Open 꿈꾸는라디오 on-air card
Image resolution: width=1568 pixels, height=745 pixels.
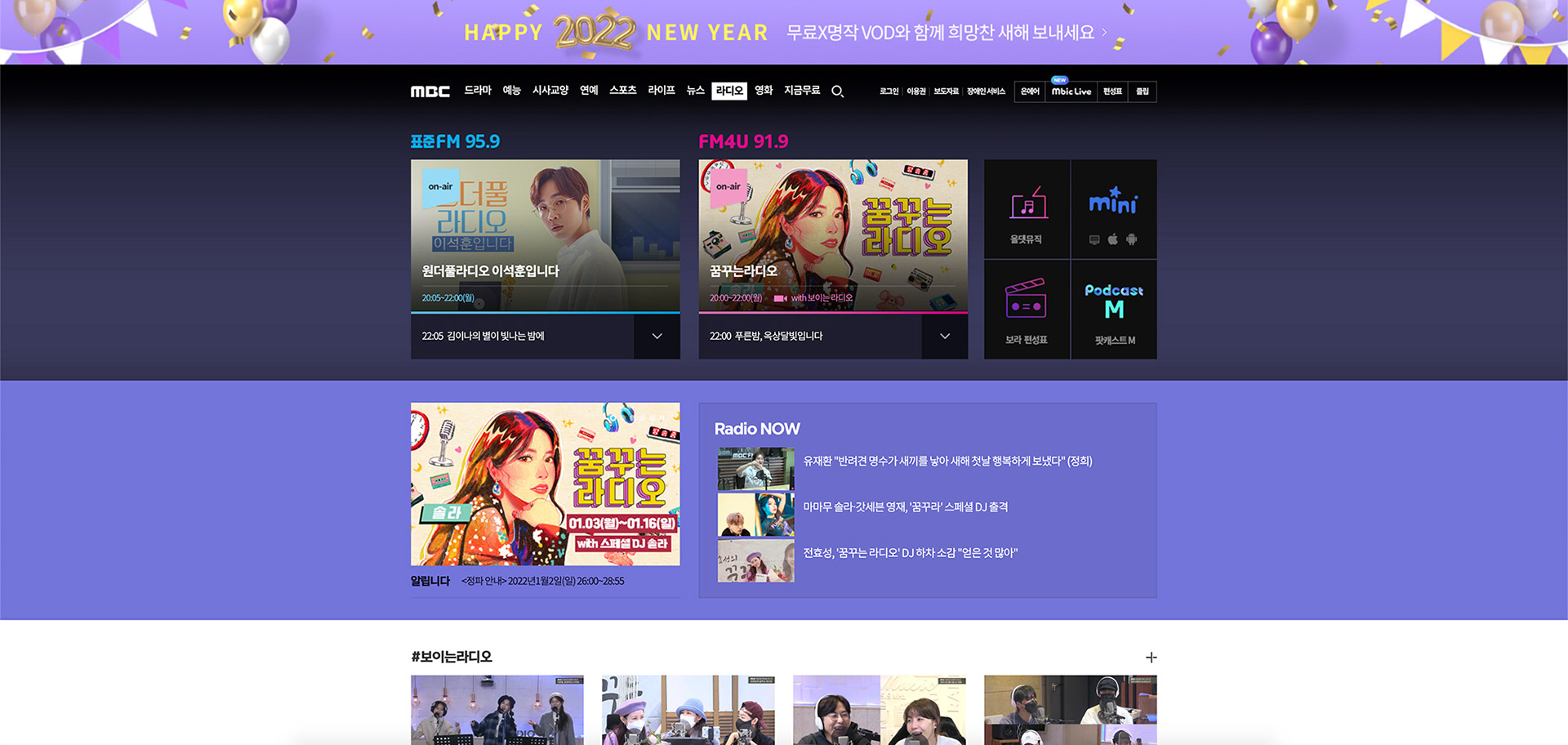pyautogui.click(x=833, y=236)
